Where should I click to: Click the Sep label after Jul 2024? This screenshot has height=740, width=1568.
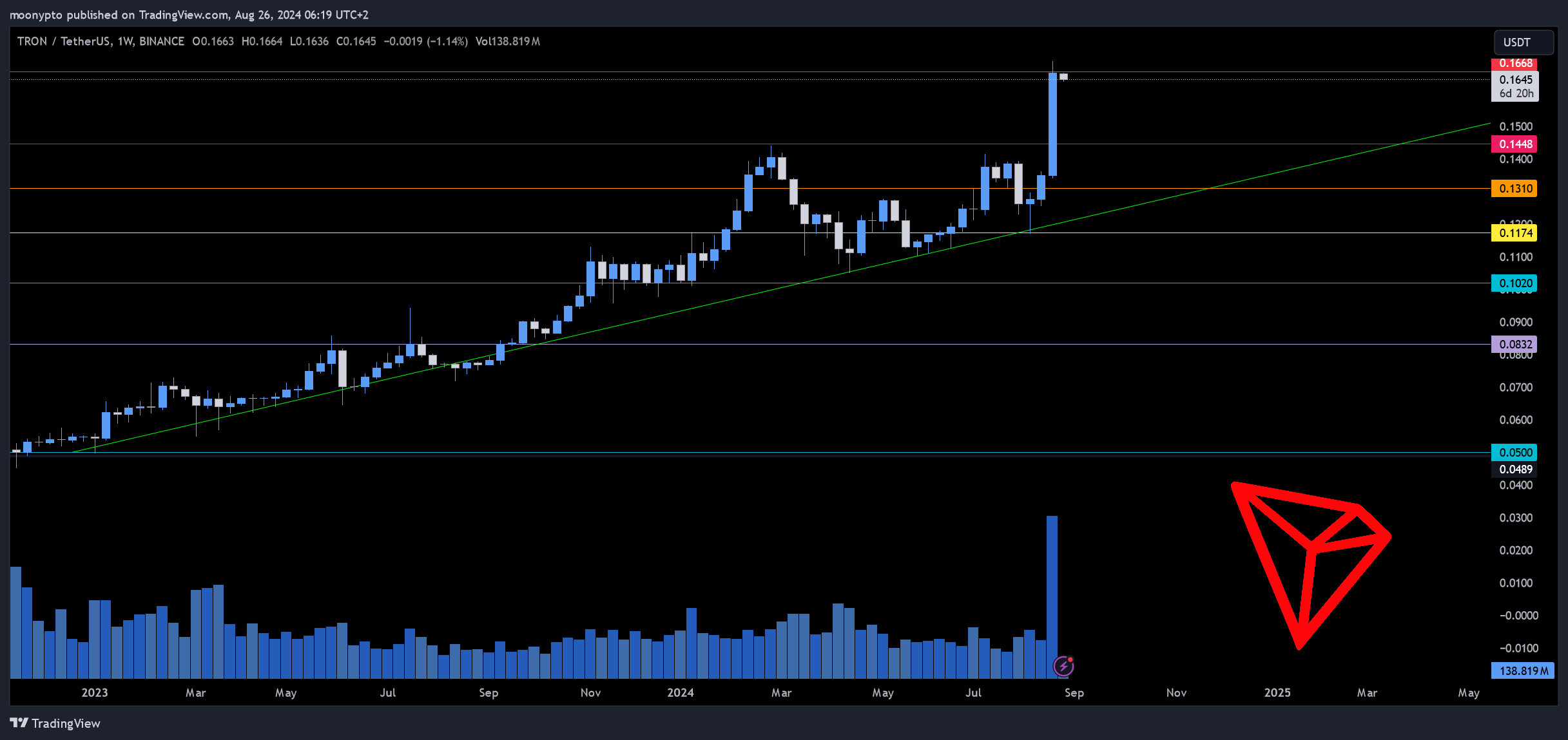(1074, 693)
